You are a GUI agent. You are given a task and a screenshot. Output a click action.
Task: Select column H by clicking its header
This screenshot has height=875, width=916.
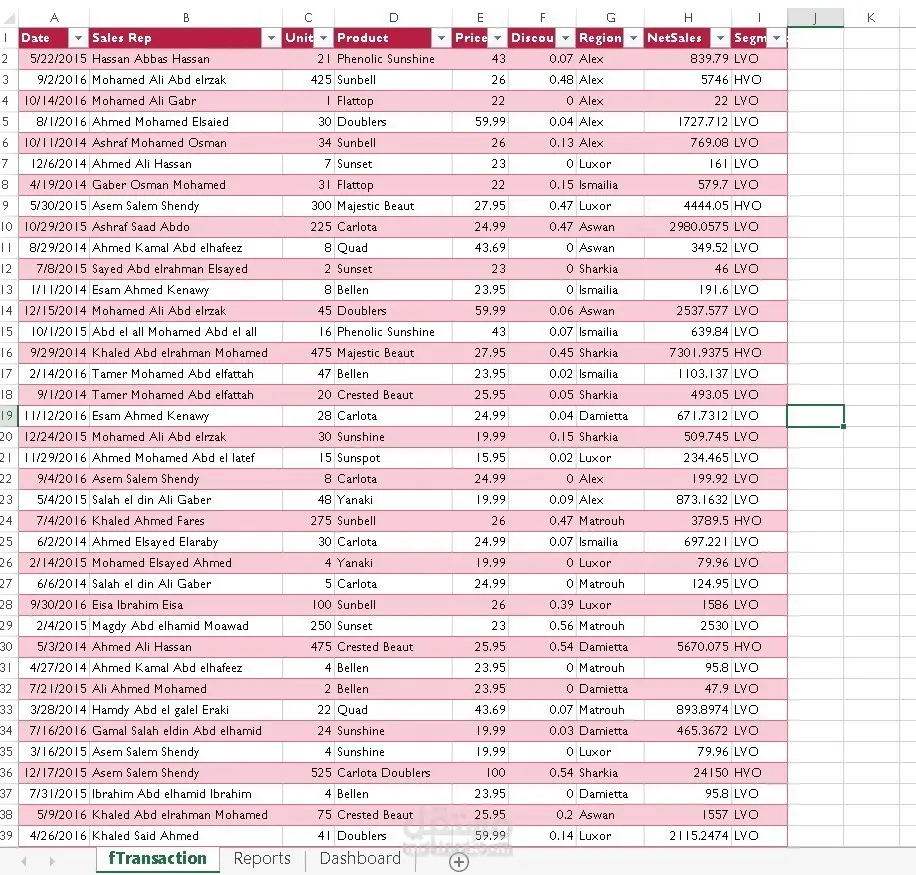click(688, 17)
